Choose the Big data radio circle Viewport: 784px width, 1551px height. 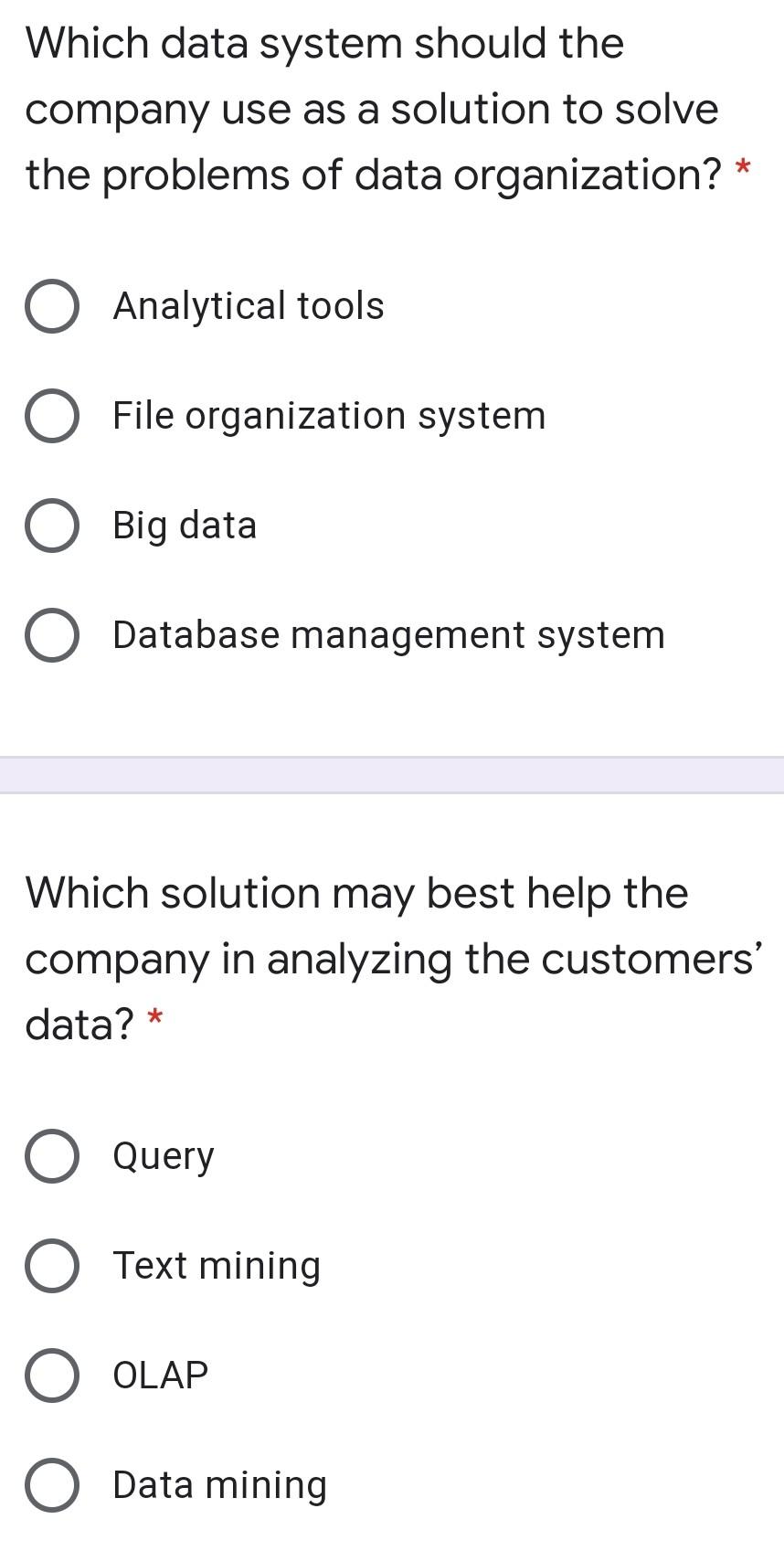pyautogui.click(x=50, y=526)
